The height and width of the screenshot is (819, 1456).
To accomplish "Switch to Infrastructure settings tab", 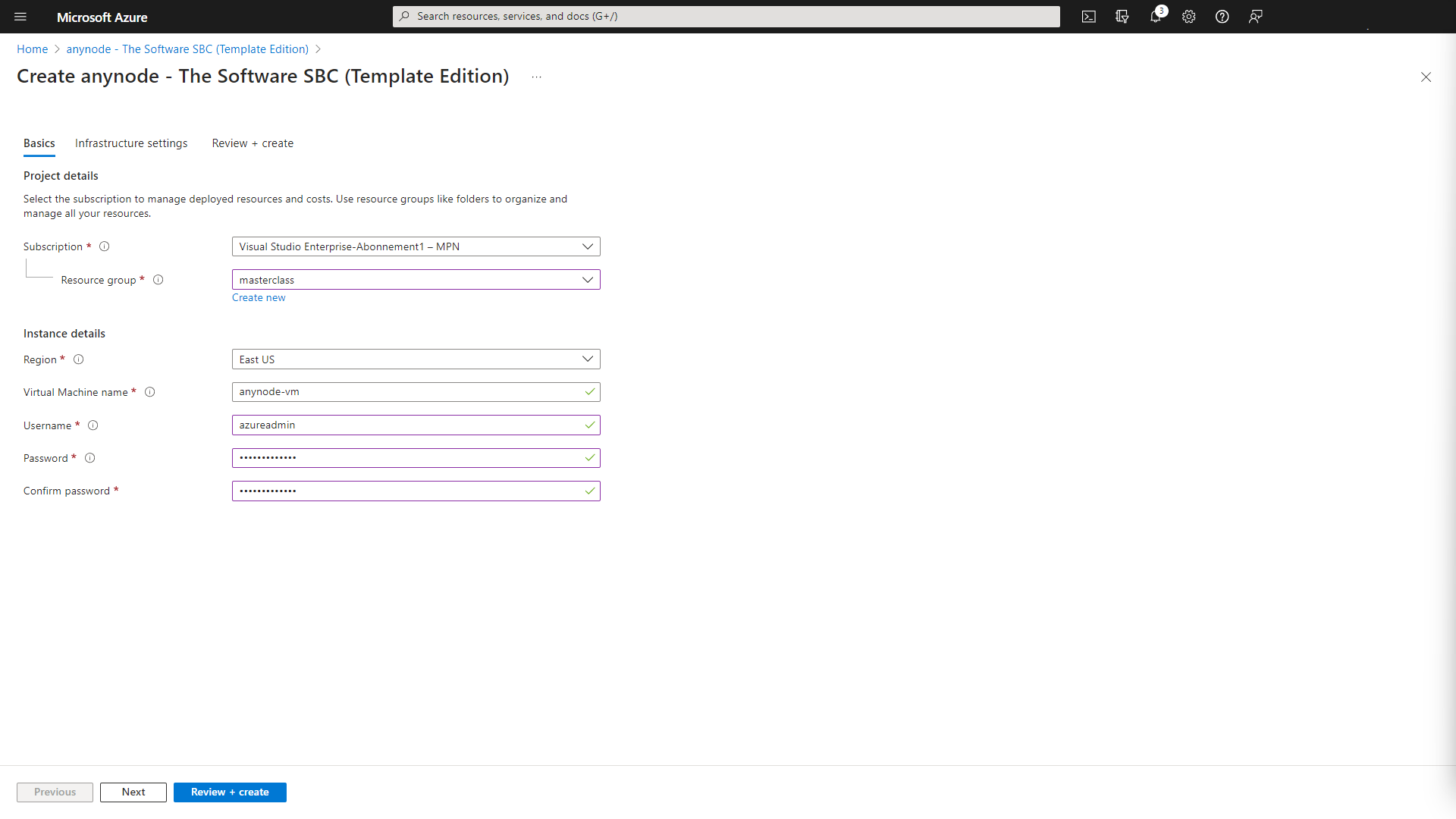I will click(131, 142).
